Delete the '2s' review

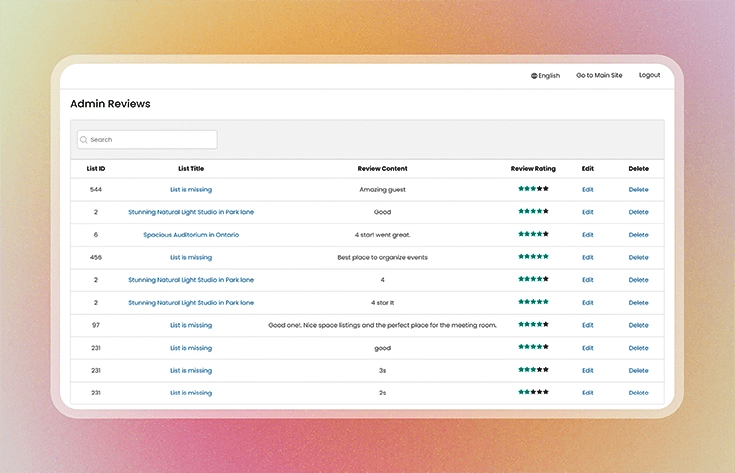click(638, 393)
